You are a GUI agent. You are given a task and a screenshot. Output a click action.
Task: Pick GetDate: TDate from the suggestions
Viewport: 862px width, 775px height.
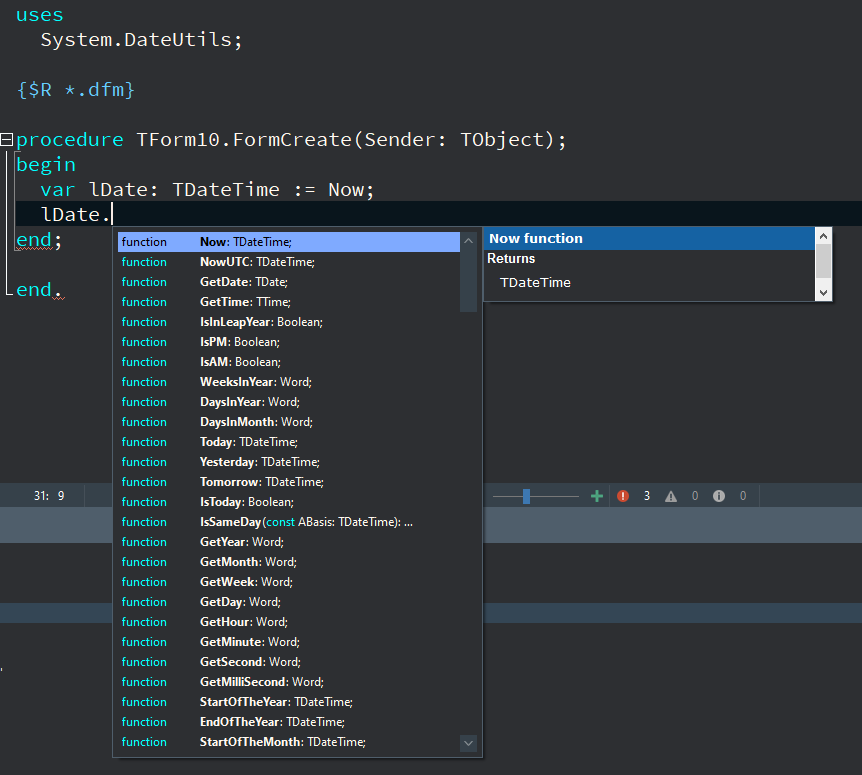coord(289,282)
